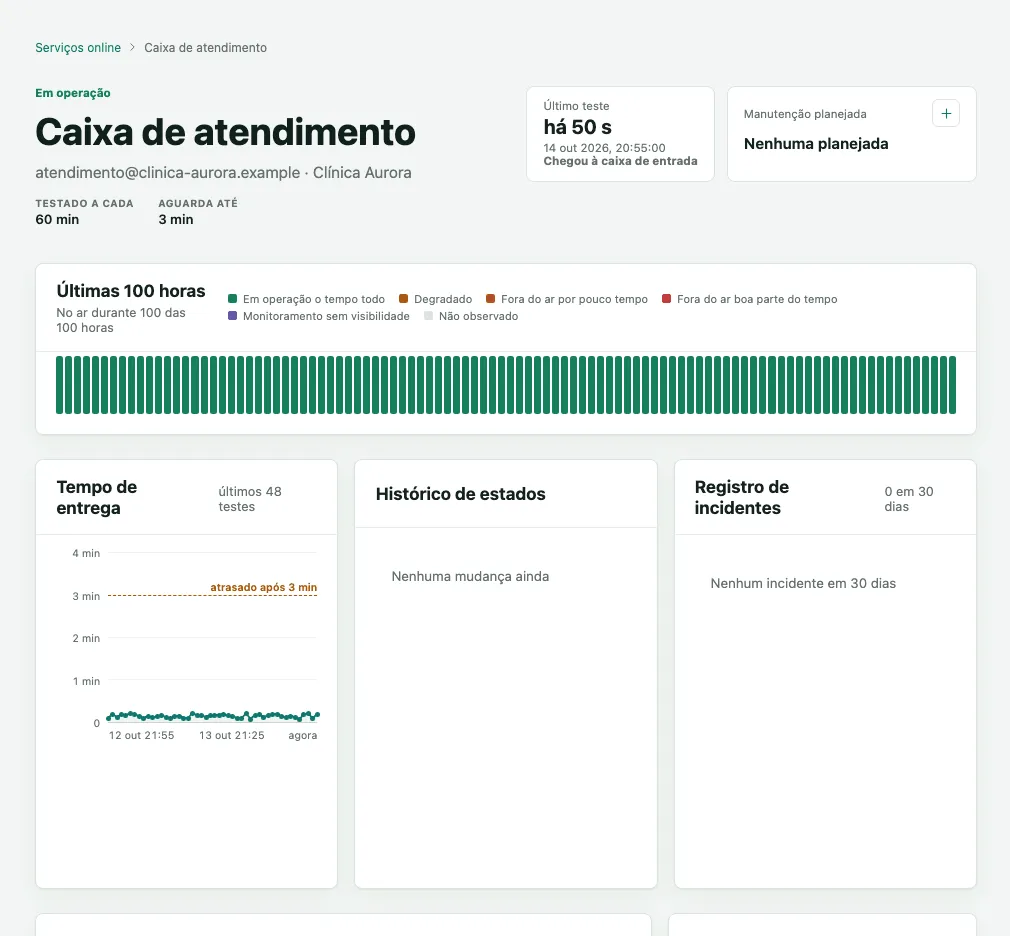This screenshot has width=1010, height=936.
Task: Click the Caixa de atendimento breadcrumb text
Action: [205, 48]
